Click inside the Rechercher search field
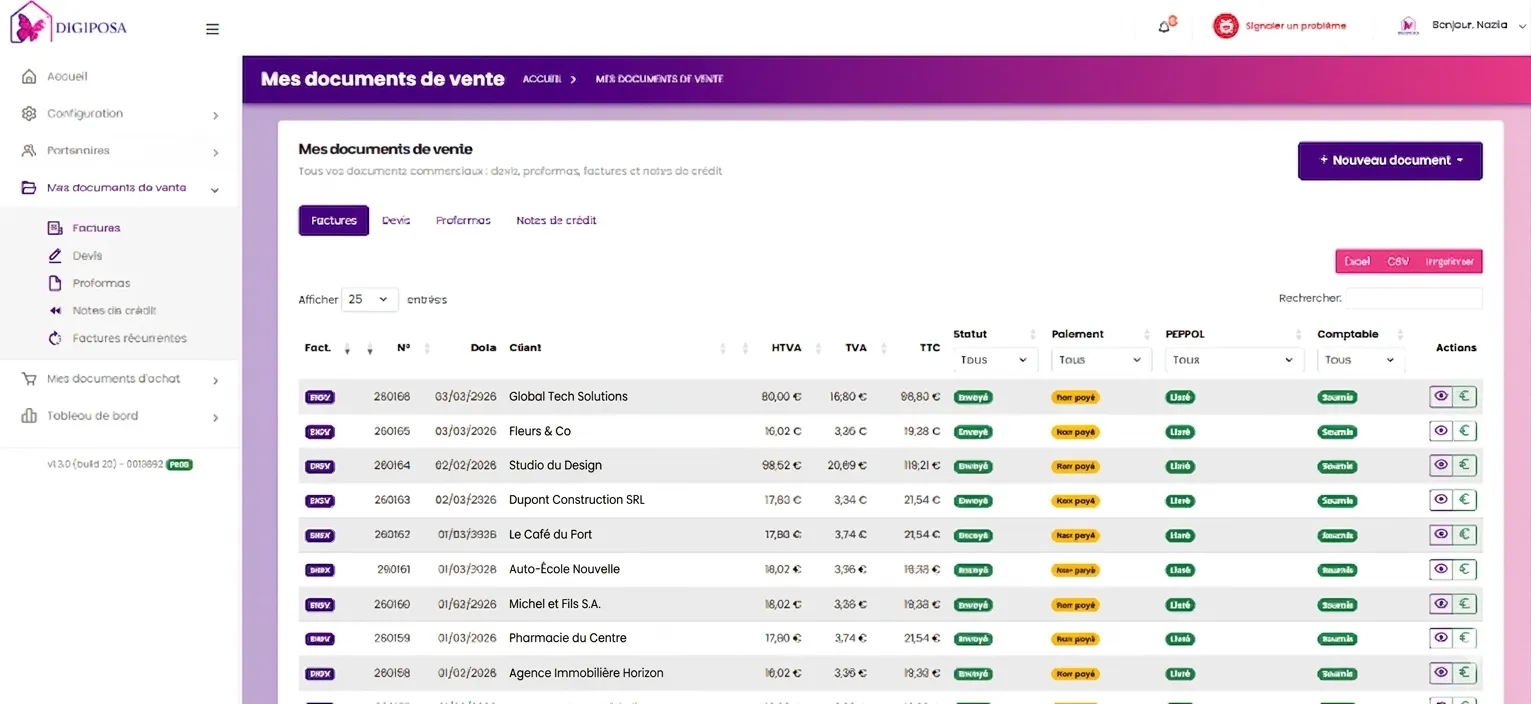 (x=1411, y=298)
